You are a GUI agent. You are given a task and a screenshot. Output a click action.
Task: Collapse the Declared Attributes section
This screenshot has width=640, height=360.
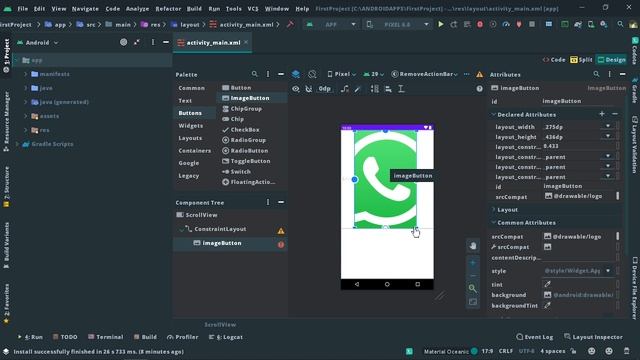[493, 114]
